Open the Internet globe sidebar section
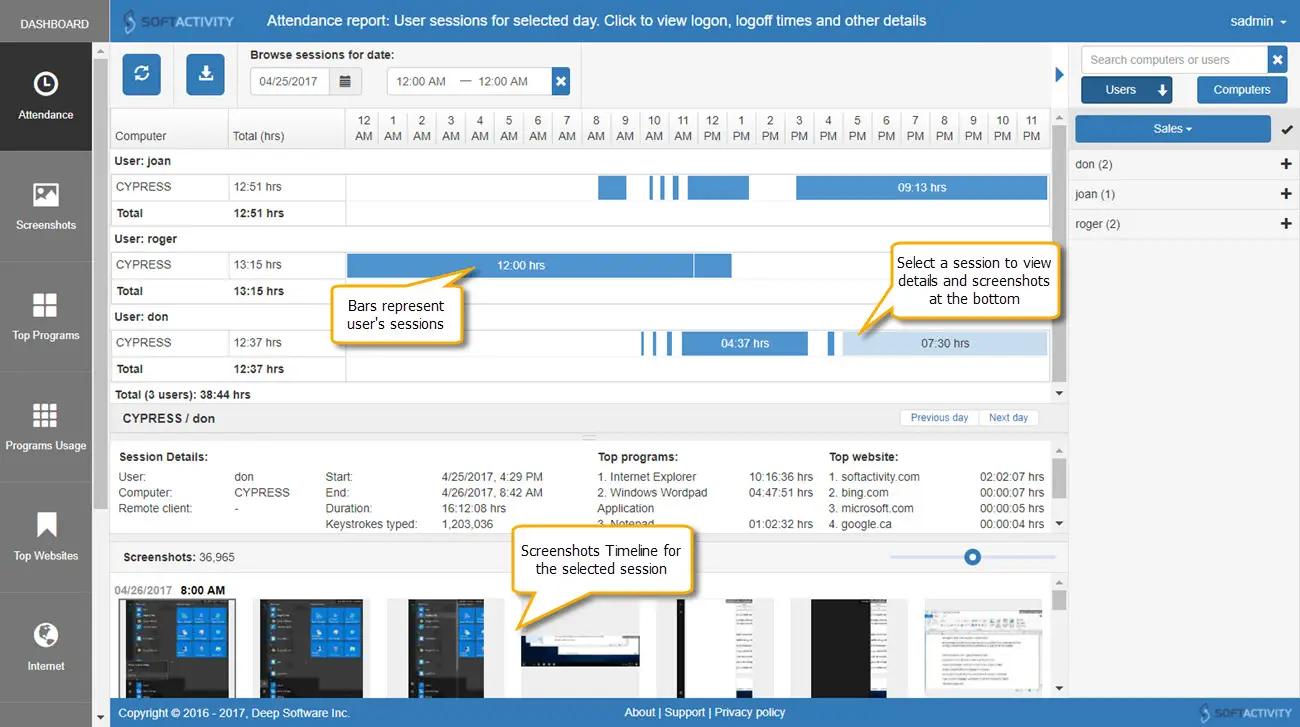This screenshot has height=727, width=1300. coord(46,647)
